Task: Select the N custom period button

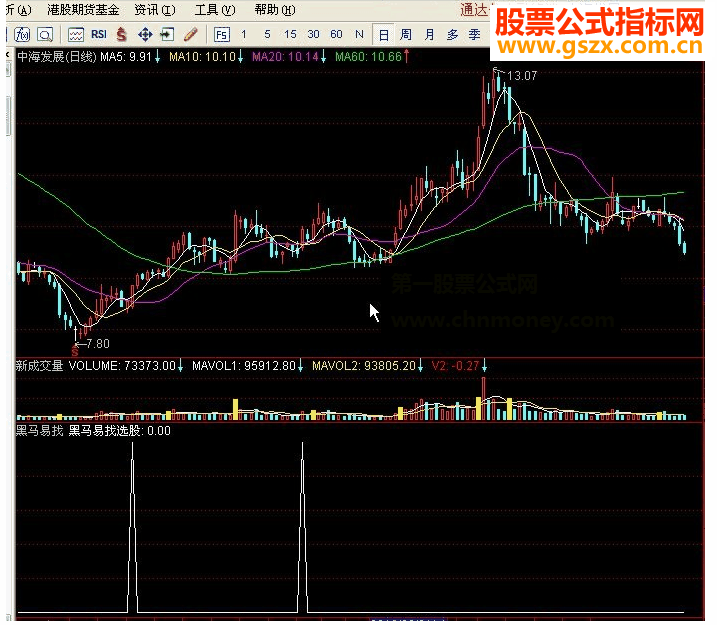Action: coord(359,34)
